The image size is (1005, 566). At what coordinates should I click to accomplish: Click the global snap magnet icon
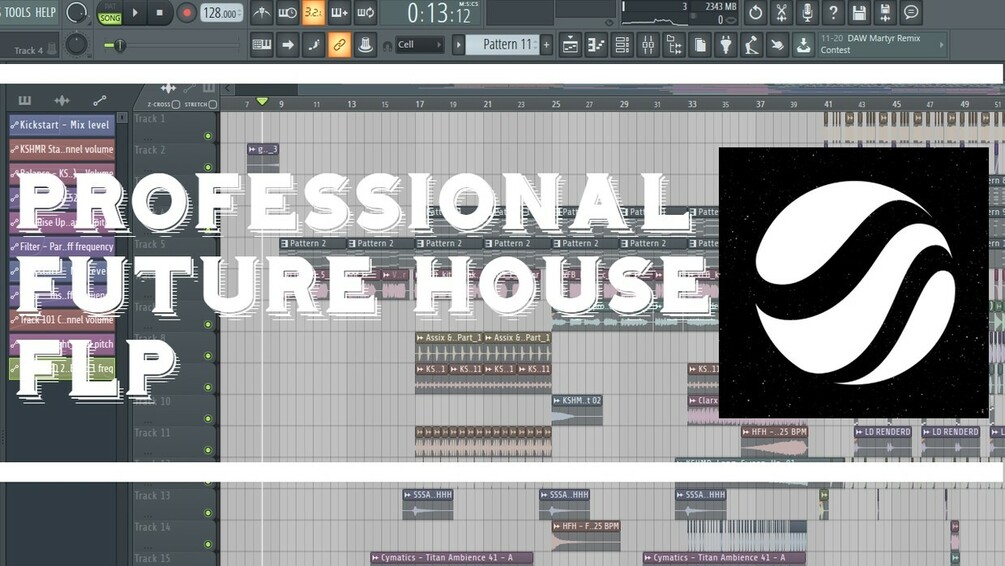point(387,46)
